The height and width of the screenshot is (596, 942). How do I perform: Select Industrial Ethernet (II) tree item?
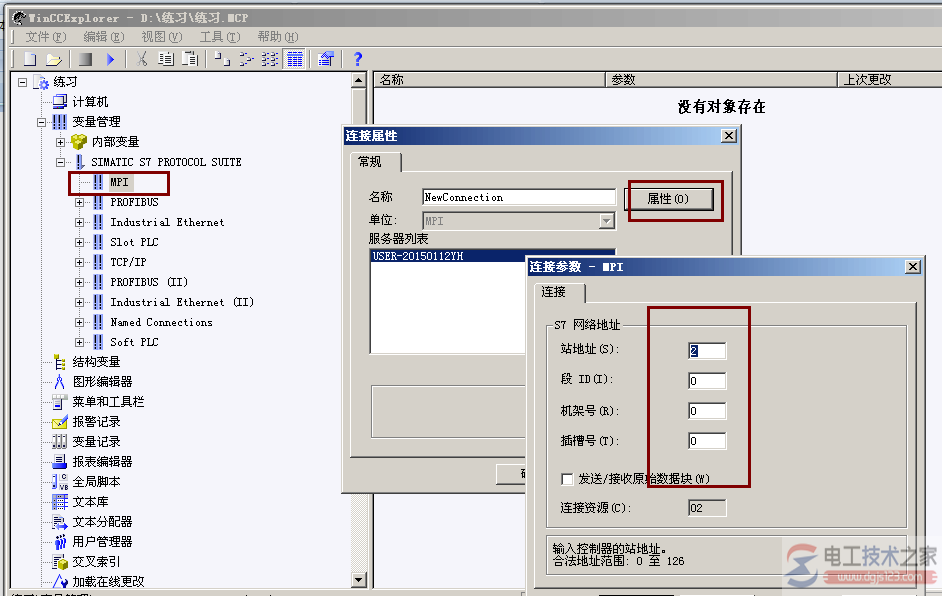182,302
